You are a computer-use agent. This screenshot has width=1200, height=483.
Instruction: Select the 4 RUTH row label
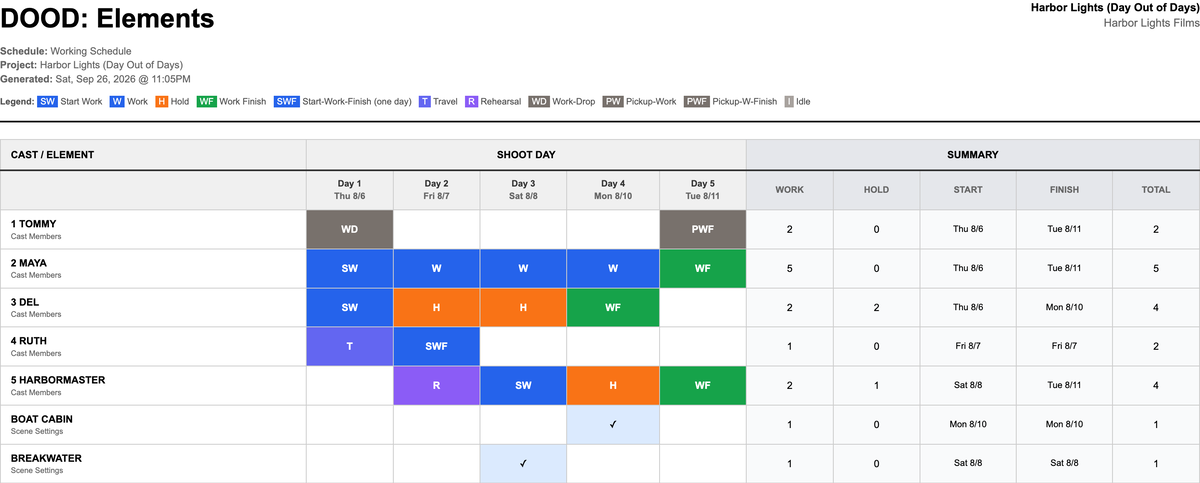153,346
